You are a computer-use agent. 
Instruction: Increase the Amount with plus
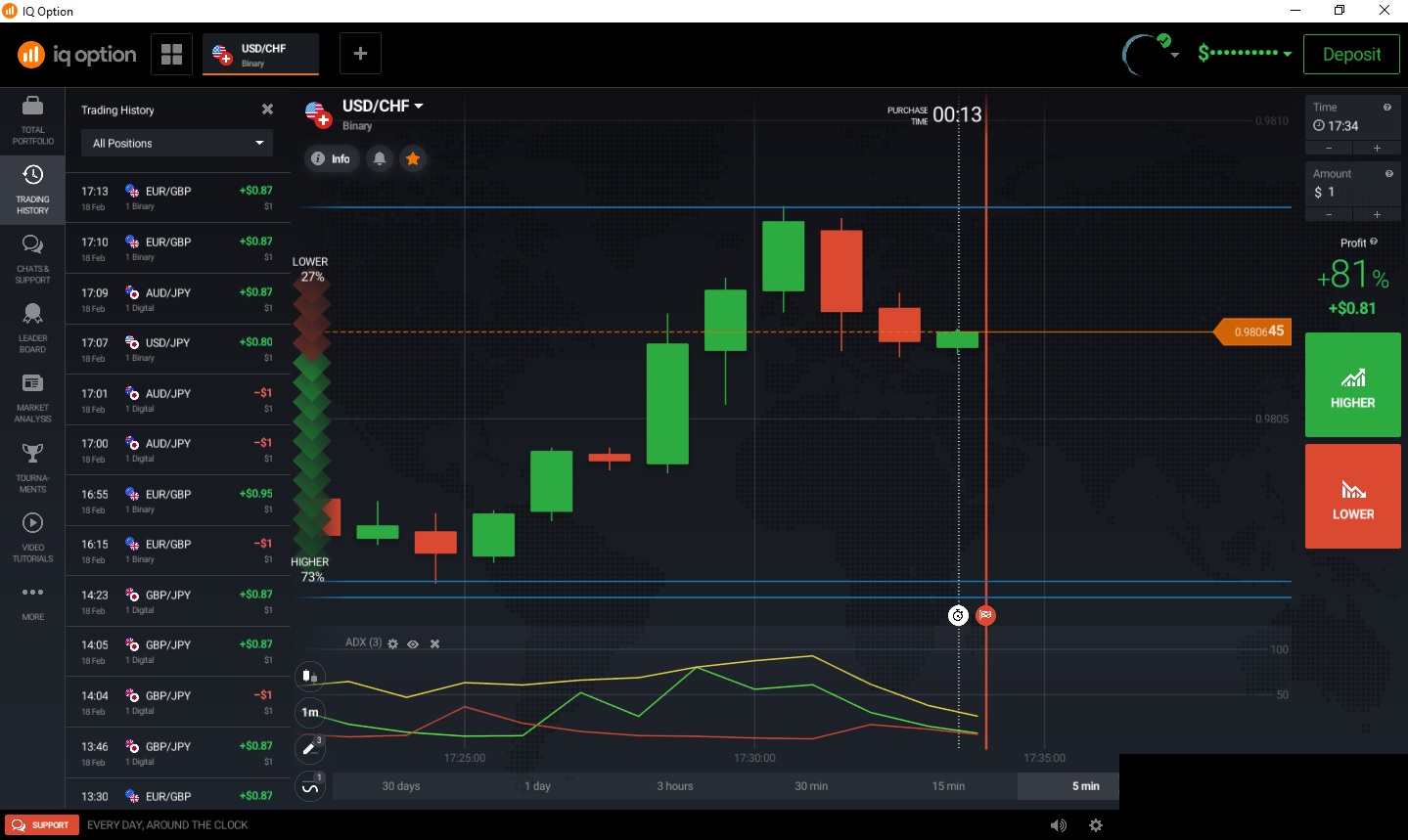coord(1377,214)
